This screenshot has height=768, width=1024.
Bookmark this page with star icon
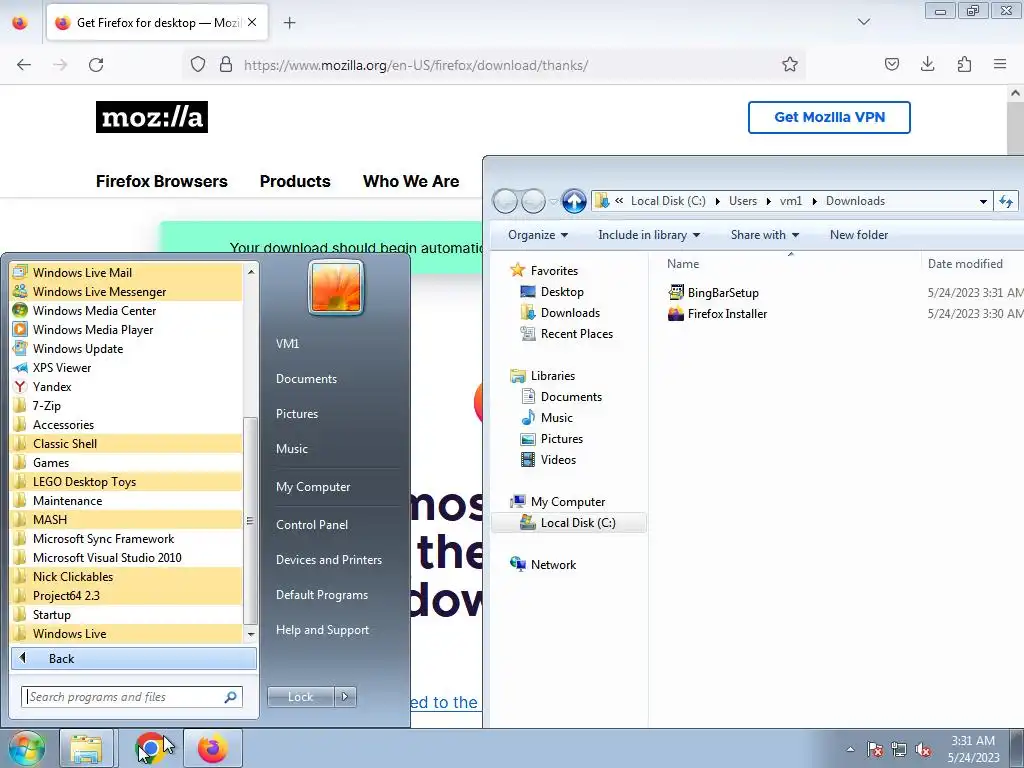(x=790, y=65)
